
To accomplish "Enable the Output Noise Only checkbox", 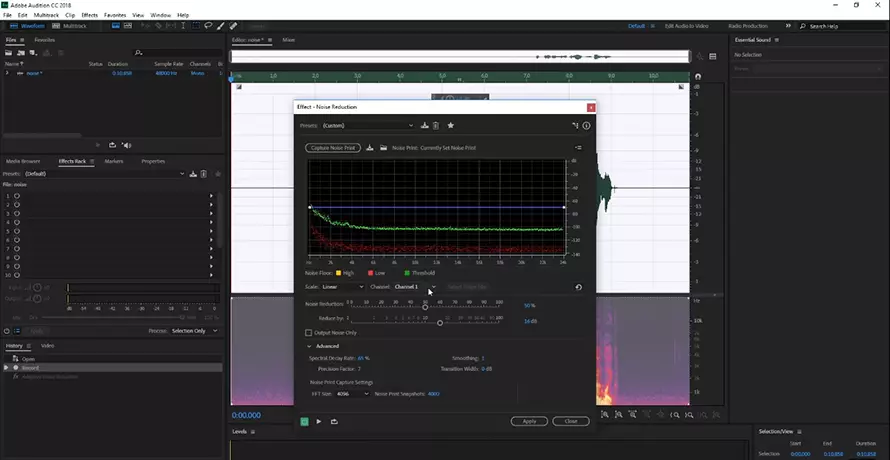I will coord(309,333).
